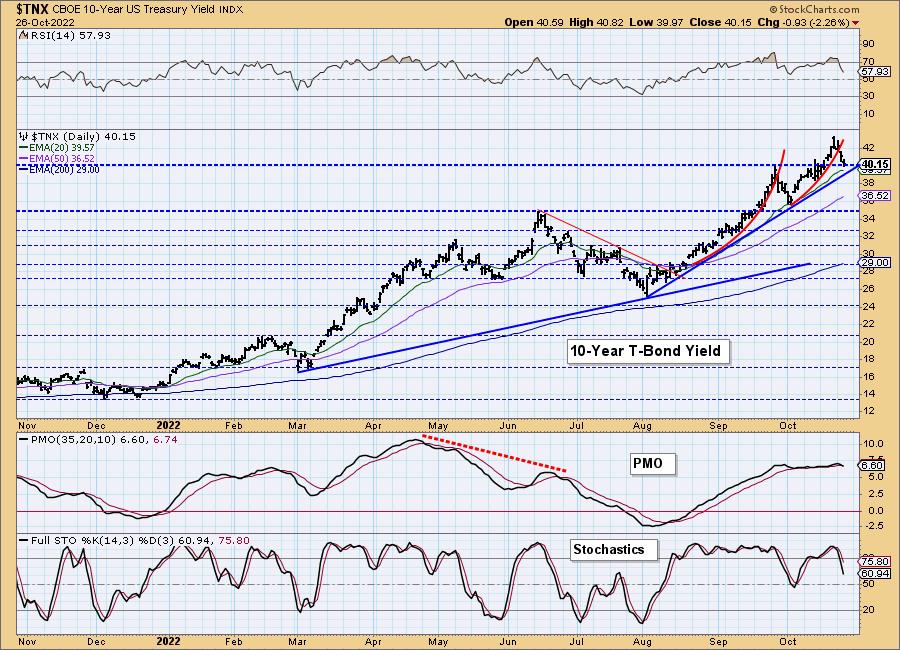Click the candlestick icon beside $TNX (Daily)
This screenshot has width=900, height=650.
coord(24,137)
